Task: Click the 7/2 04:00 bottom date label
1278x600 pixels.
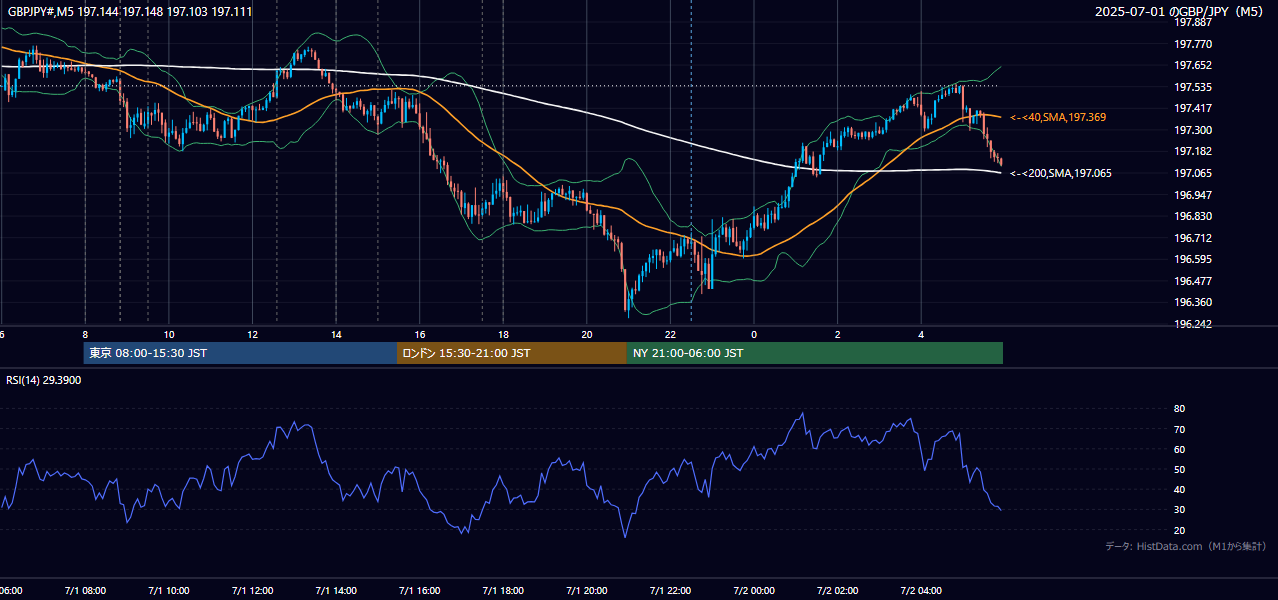Action: tap(922, 591)
